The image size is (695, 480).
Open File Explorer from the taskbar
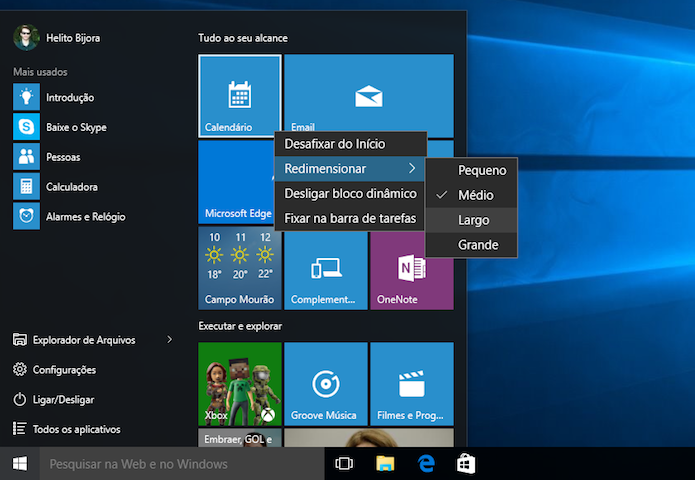(x=385, y=464)
